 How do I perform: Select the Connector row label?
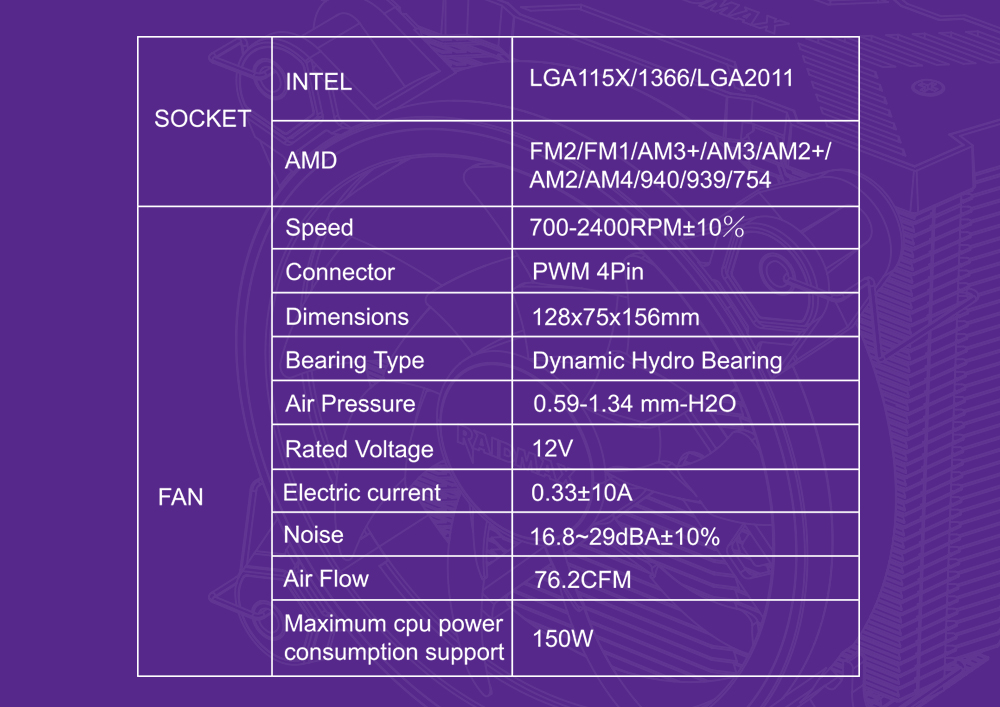[340, 273]
